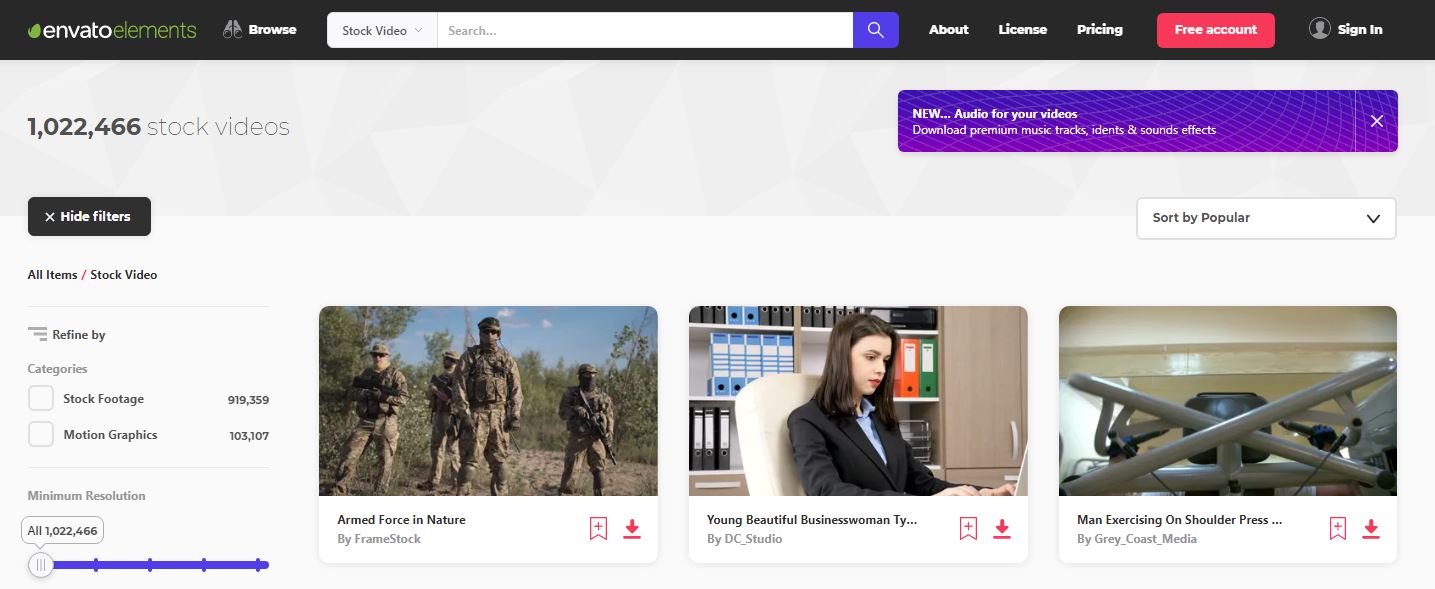This screenshot has width=1435, height=589.
Task: Download the Young Beautiful Businesswoman video
Action: [1002, 529]
